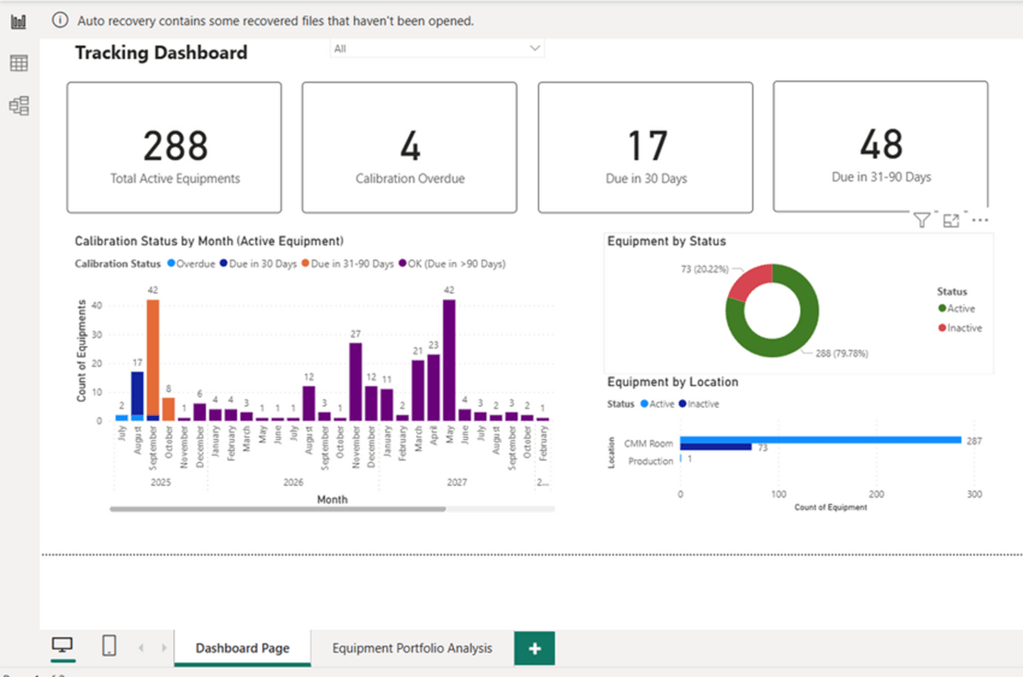The height and width of the screenshot is (677, 1023).
Task: Click the horizontal scrollbar under Month chart
Action: coord(277,509)
